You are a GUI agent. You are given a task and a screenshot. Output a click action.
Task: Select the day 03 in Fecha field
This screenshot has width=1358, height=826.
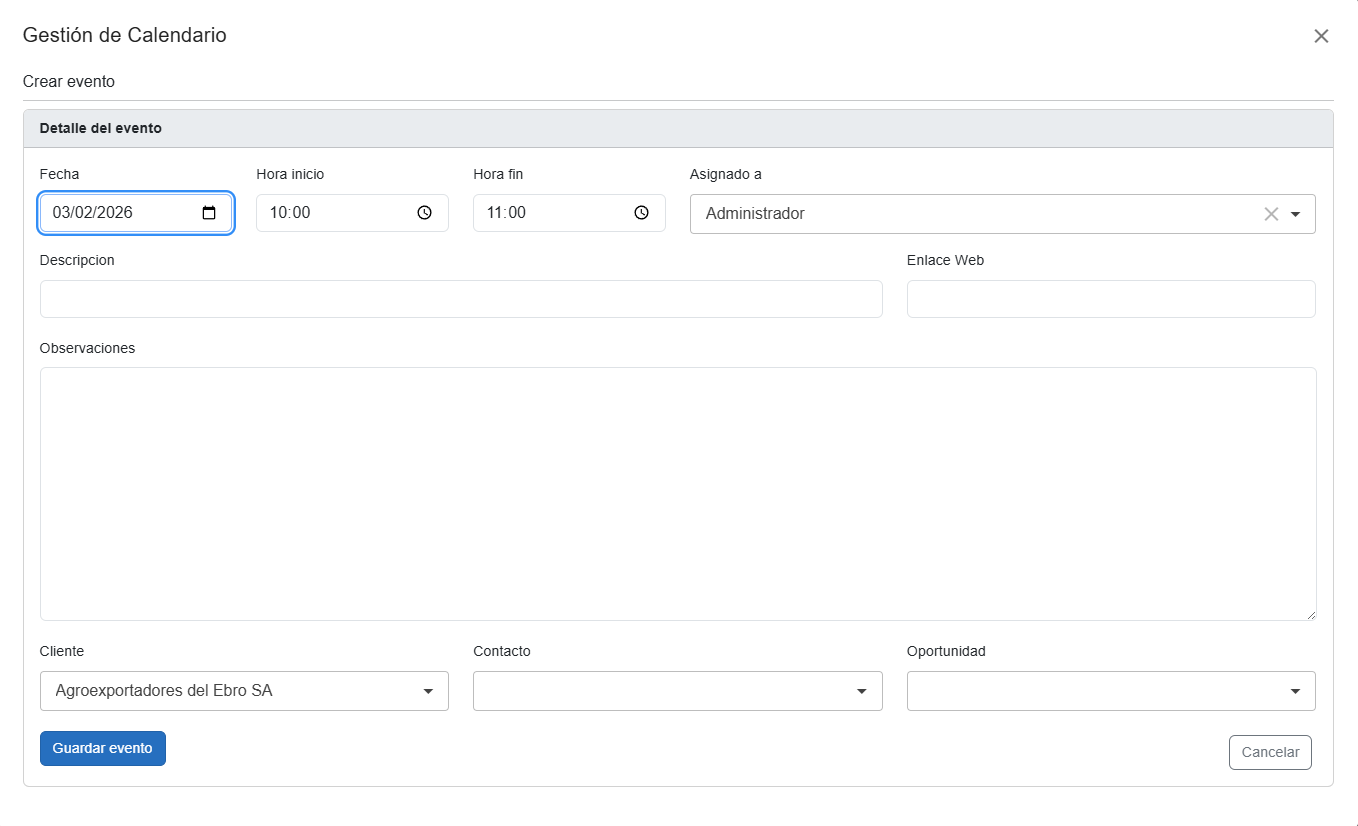click(x=61, y=213)
